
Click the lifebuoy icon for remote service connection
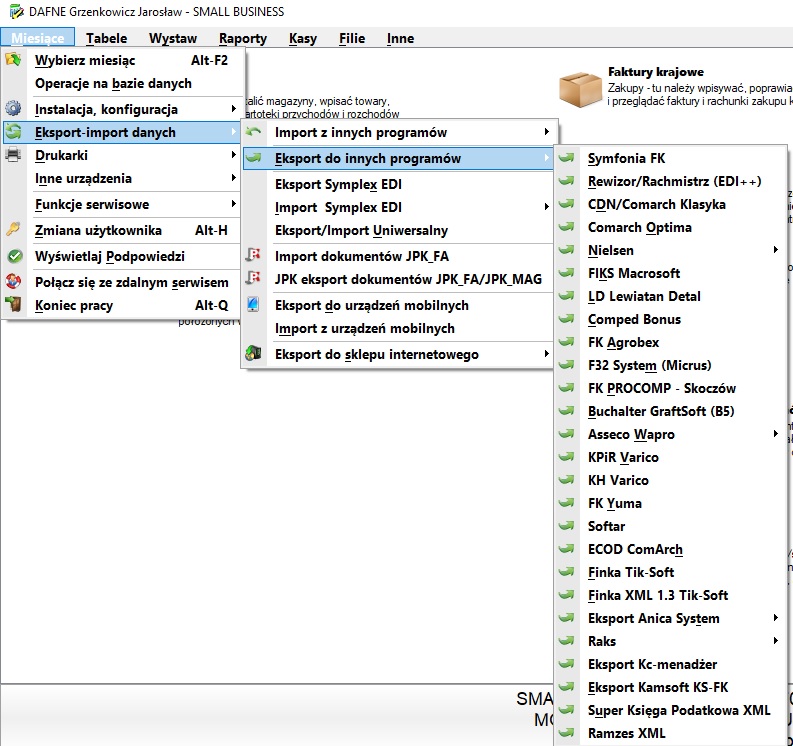(x=13, y=281)
